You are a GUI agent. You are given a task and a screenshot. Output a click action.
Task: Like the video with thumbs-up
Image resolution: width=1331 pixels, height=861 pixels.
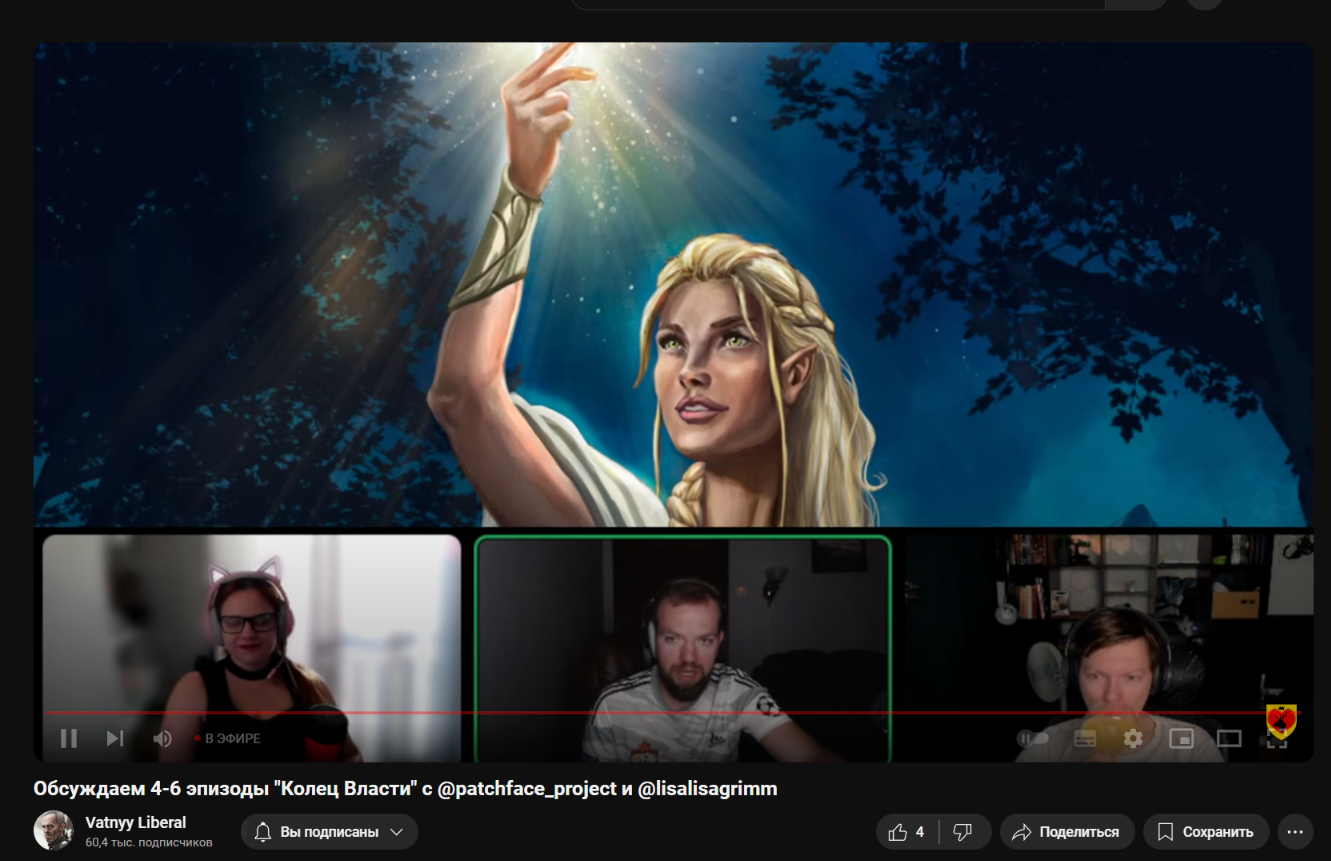(907, 832)
